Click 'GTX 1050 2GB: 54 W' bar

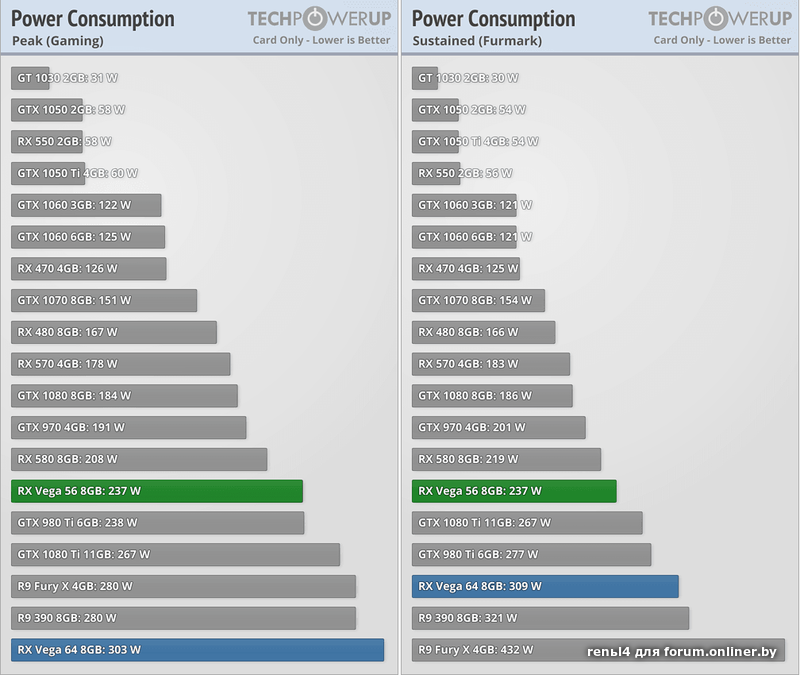435,110
